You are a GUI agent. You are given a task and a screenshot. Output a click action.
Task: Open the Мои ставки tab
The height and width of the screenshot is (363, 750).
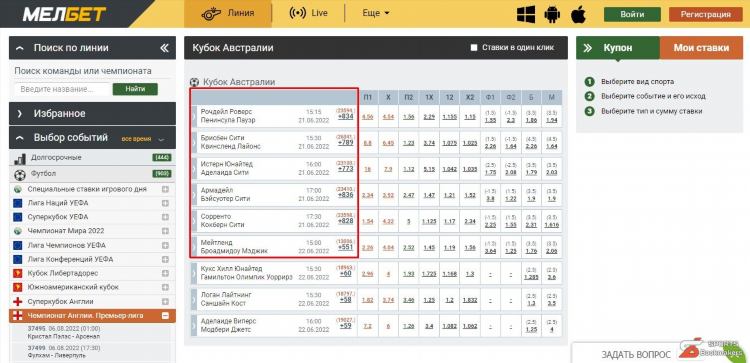(701, 48)
